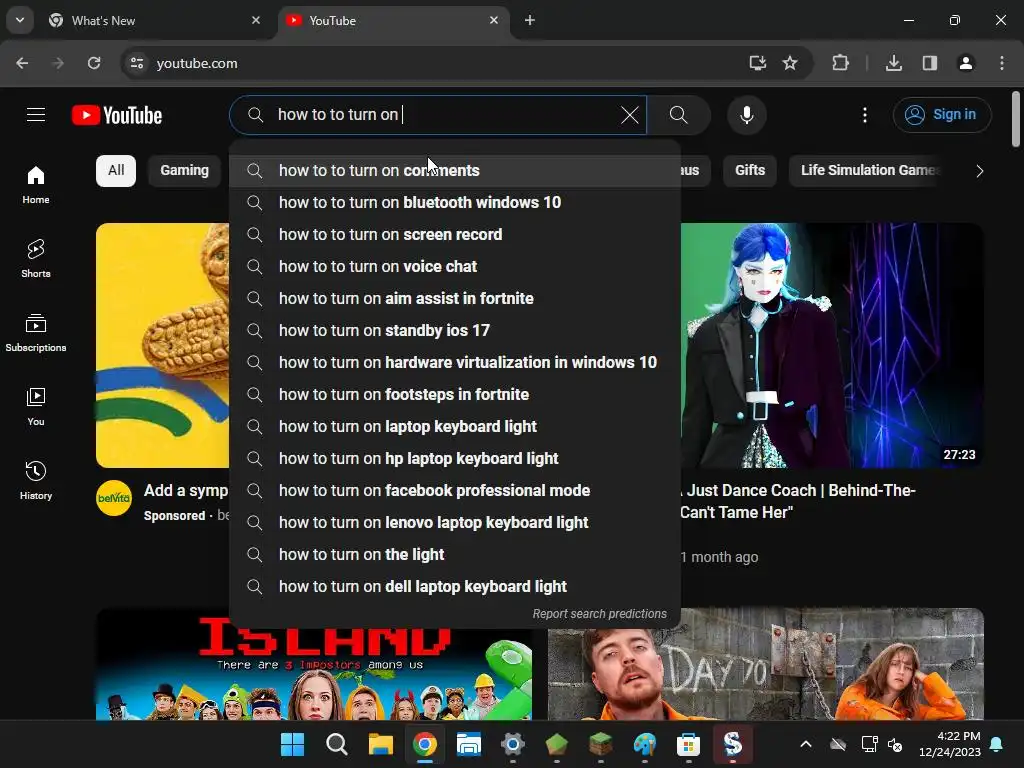The height and width of the screenshot is (768, 1024).
Task: View site information icon in address bar
Action: pyautogui.click(x=136, y=63)
